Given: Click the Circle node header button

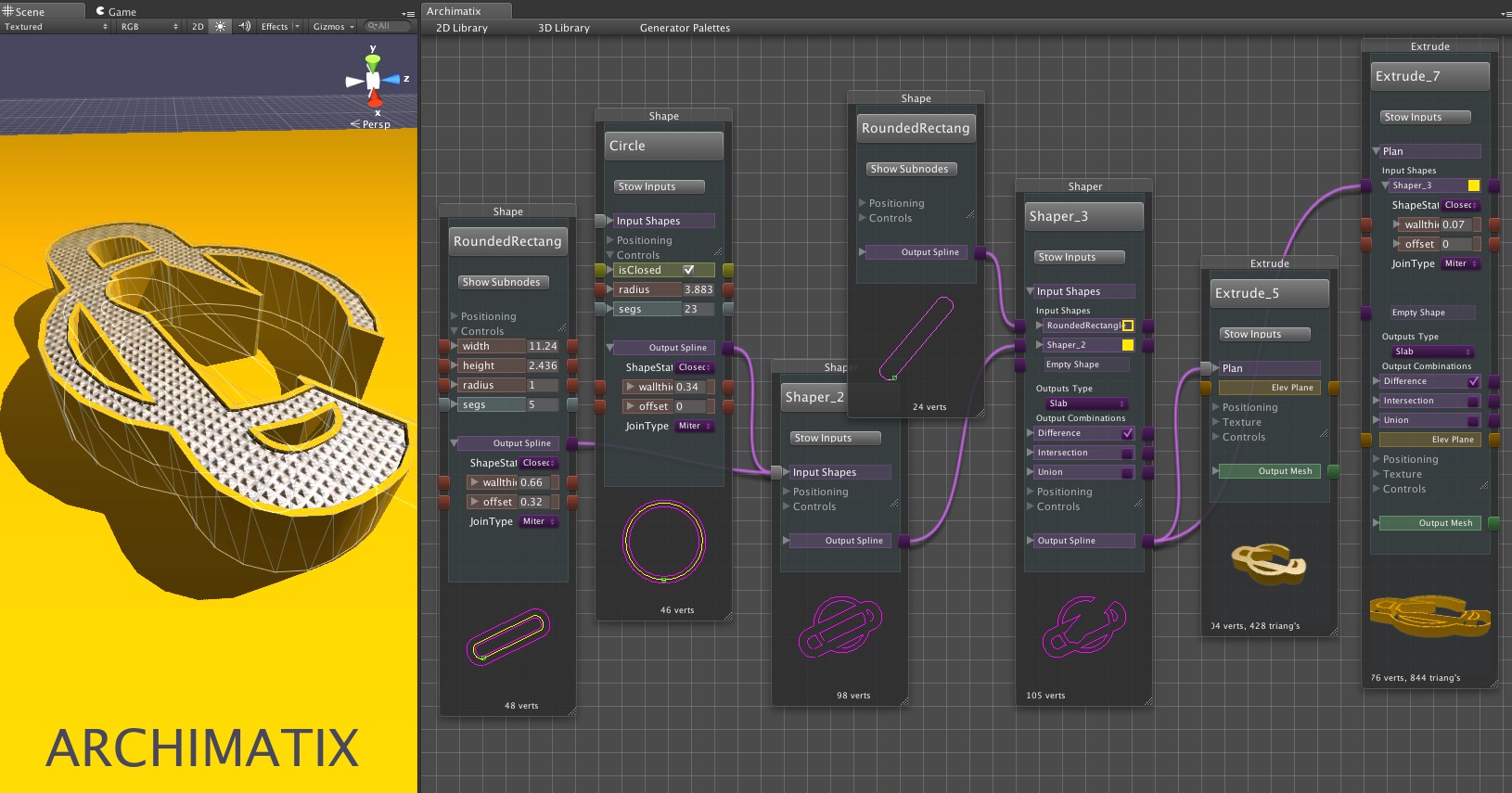Looking at the screenshot, I should [x=664, y=146].
